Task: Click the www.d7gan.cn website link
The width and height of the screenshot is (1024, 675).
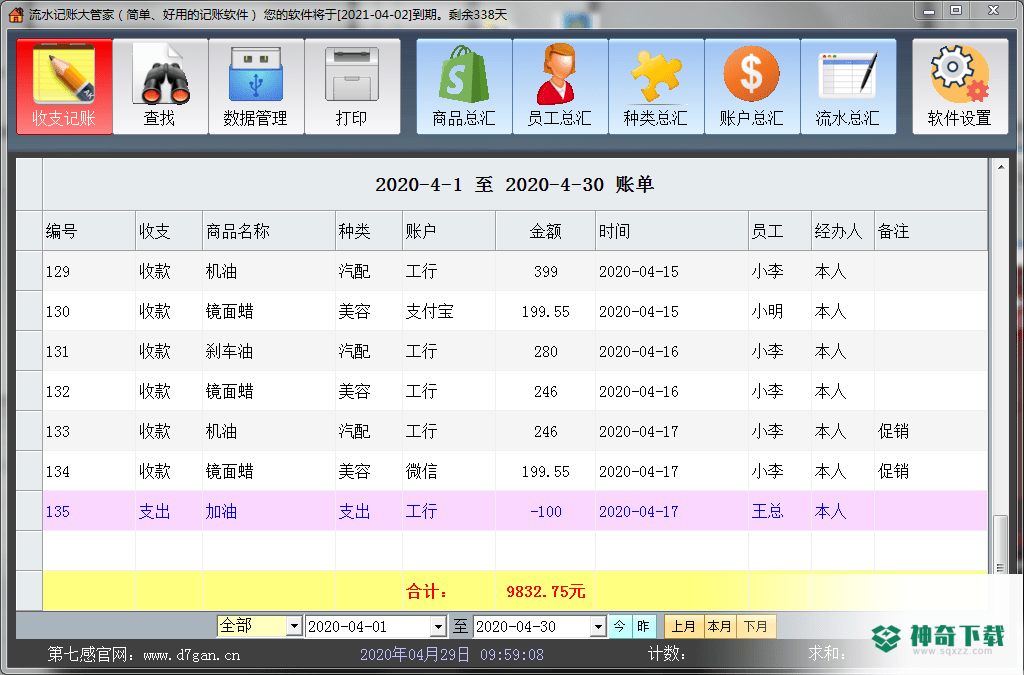Action: click(x=191, y=655)
